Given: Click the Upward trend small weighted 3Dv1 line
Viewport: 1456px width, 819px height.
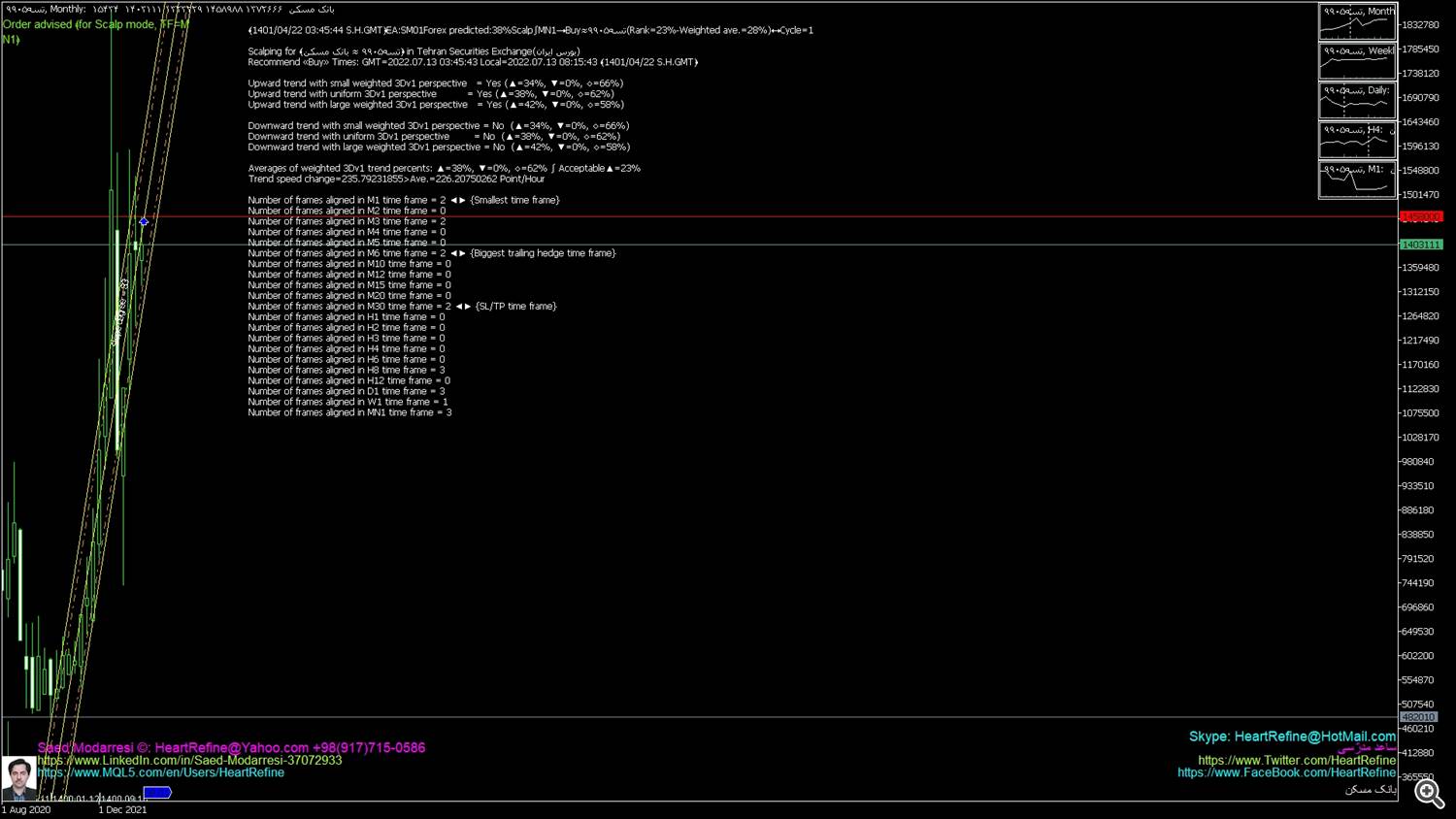Looking at the screenshot, I should point(435,83).
